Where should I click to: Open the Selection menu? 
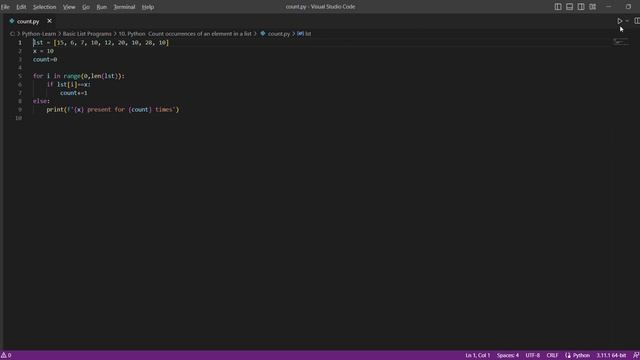44,7
